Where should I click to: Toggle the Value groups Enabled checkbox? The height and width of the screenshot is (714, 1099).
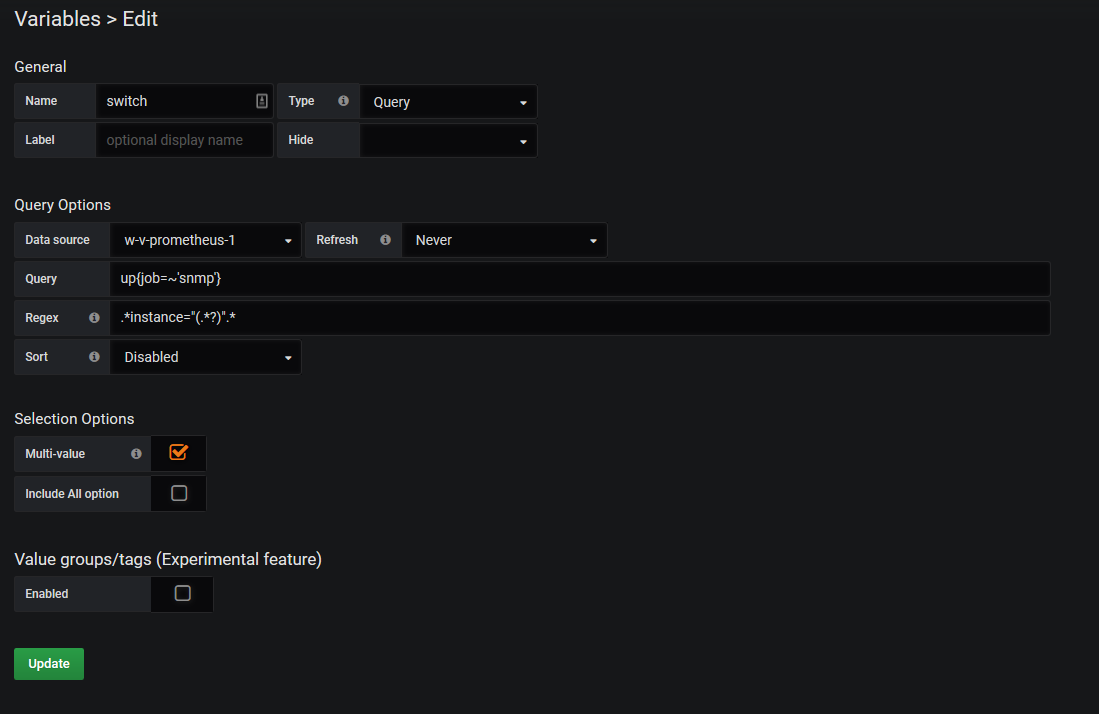click(182, 593)
